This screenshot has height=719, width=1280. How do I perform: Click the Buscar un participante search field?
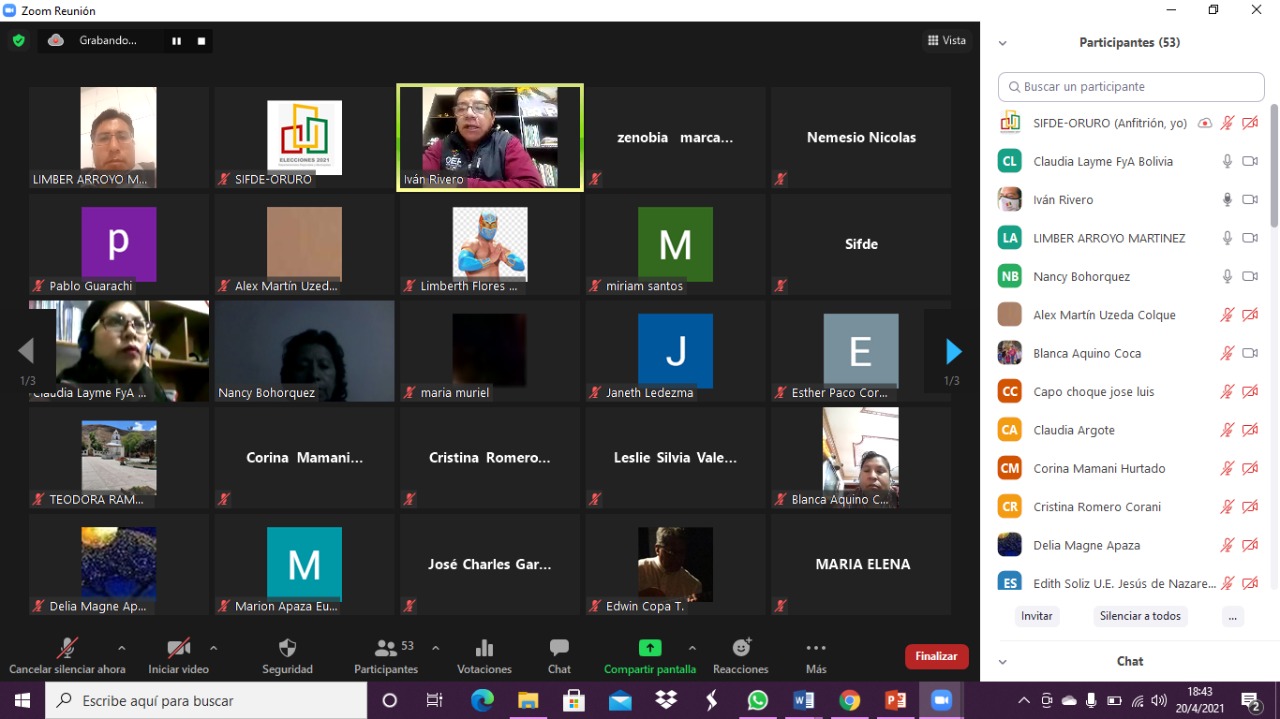point(1131,87)
